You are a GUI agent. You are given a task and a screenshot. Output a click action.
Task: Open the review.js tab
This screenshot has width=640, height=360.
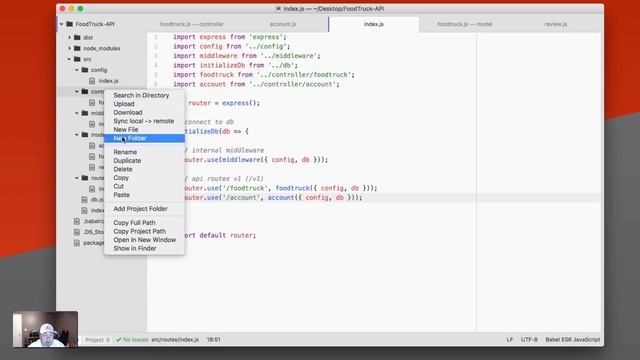tap(556, 24)
